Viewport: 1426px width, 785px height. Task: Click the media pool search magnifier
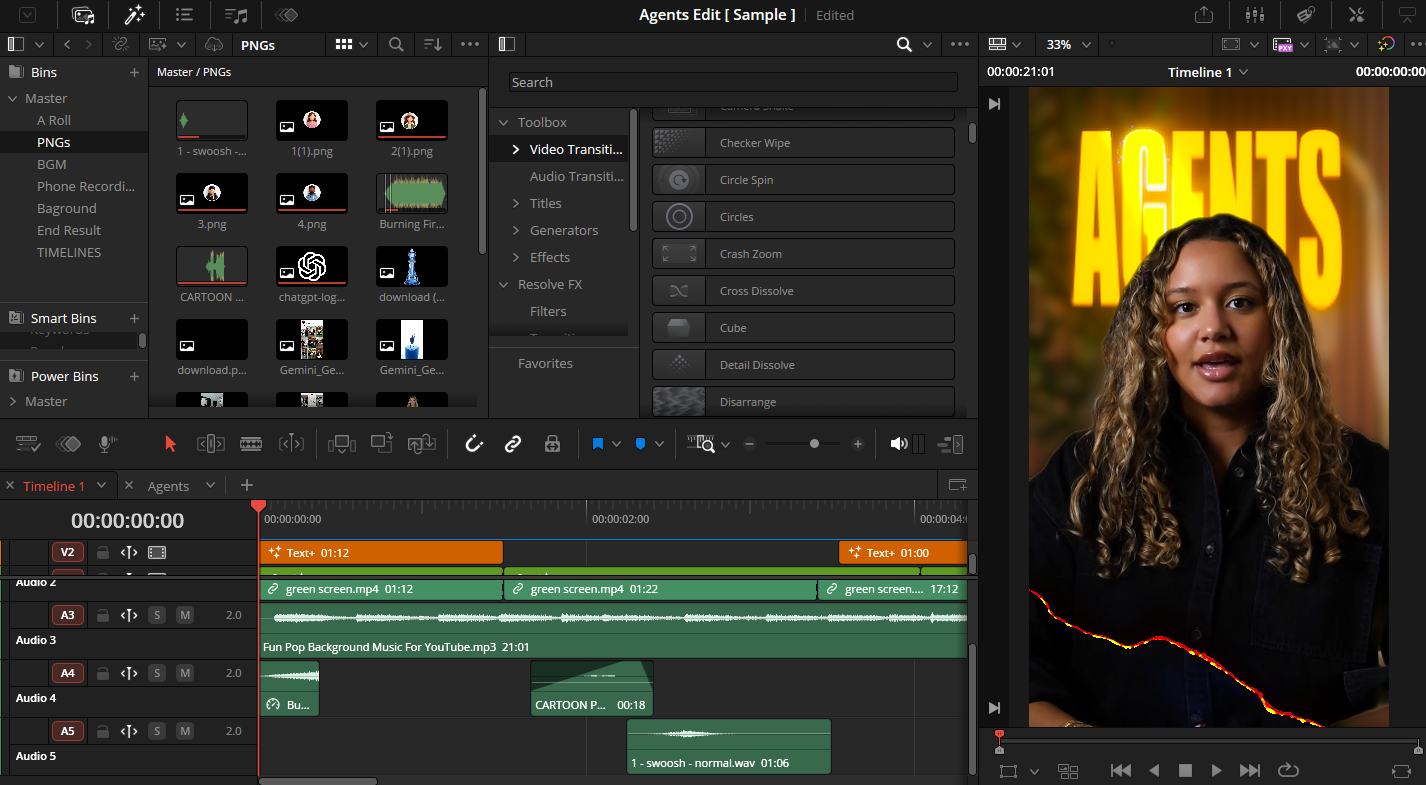(396, 45)
